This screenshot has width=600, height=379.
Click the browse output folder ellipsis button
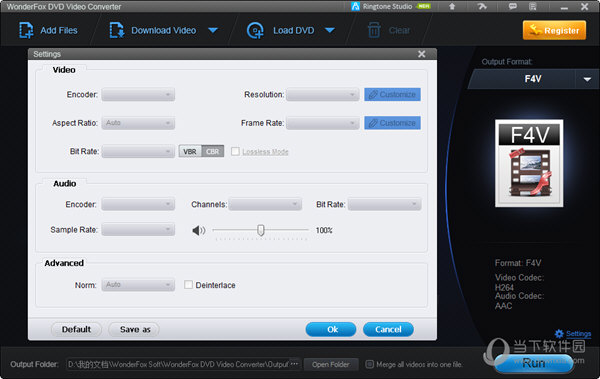(294, 364)
